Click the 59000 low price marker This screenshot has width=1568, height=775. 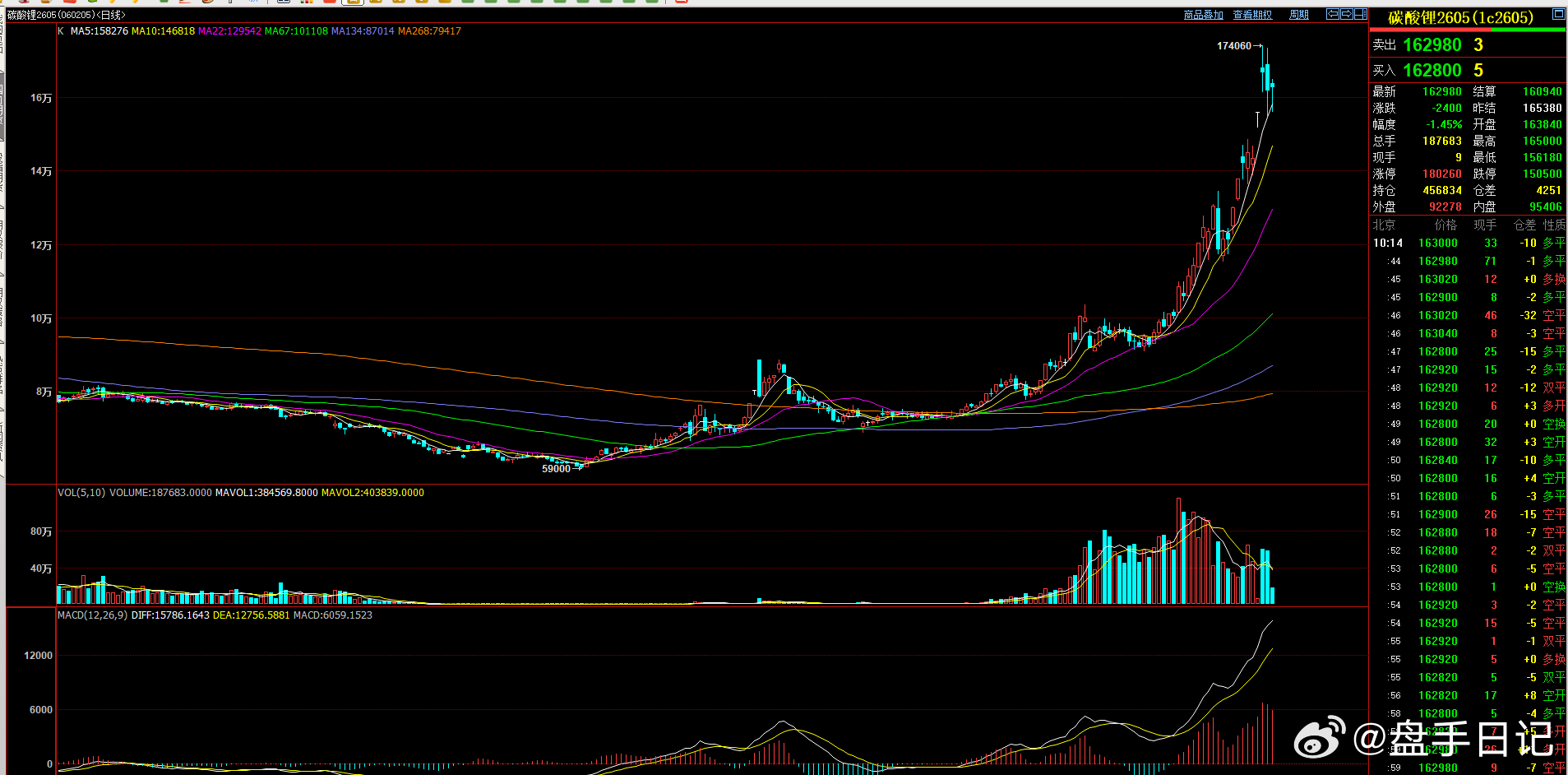556,469
